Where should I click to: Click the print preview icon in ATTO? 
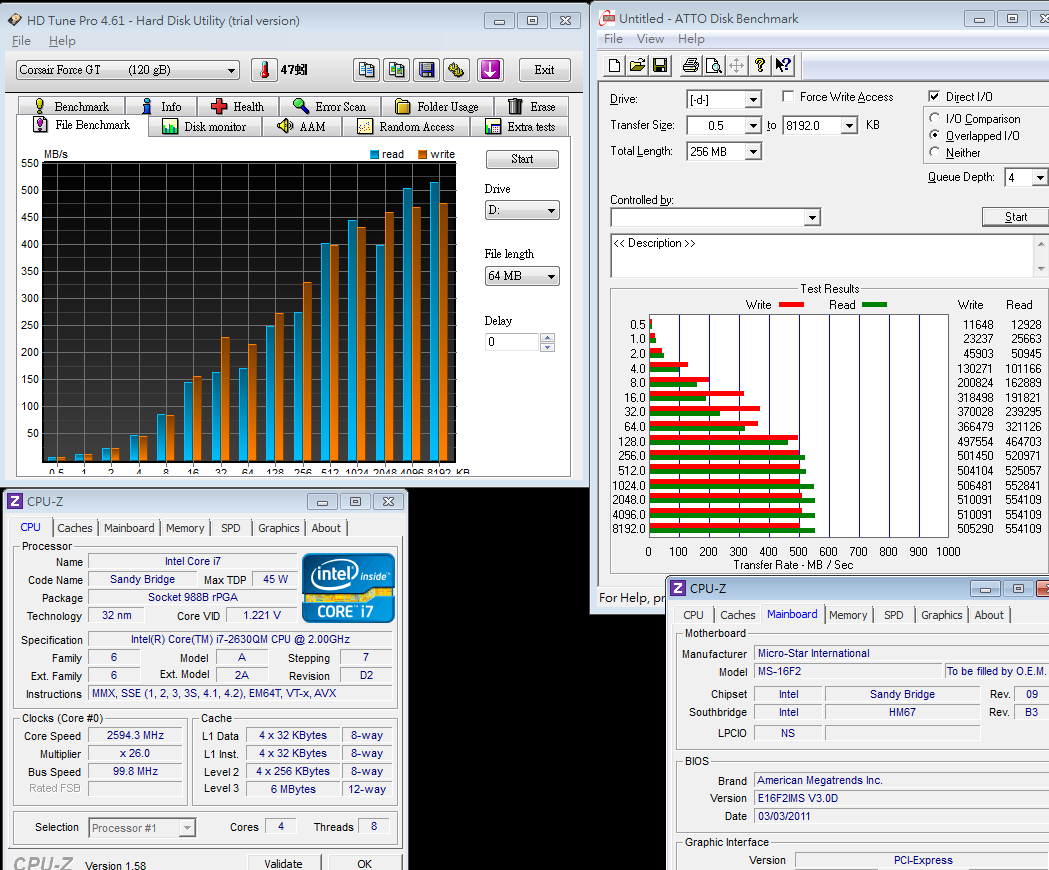[x=713, y=66]
